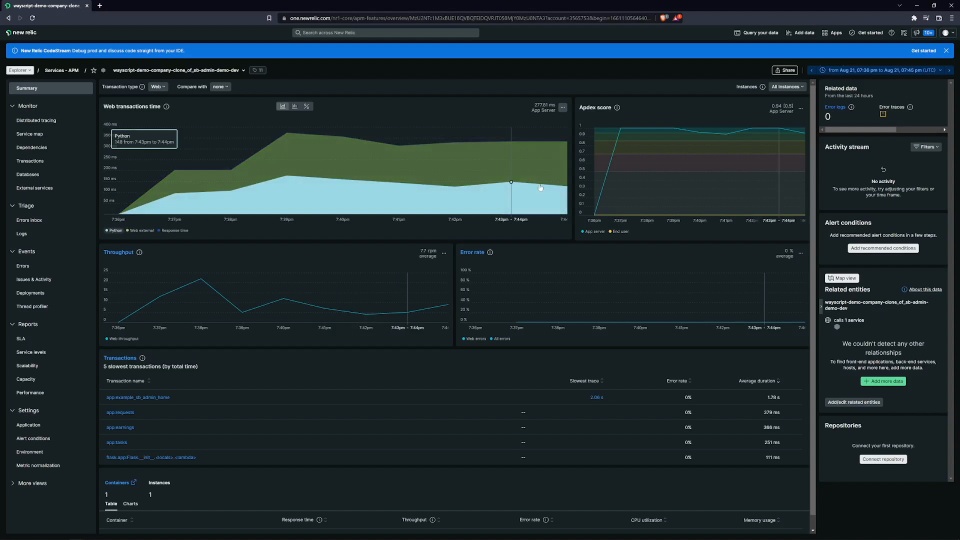
Task: Switch chart to bar histogram icon
Action: tap(294, 107)
